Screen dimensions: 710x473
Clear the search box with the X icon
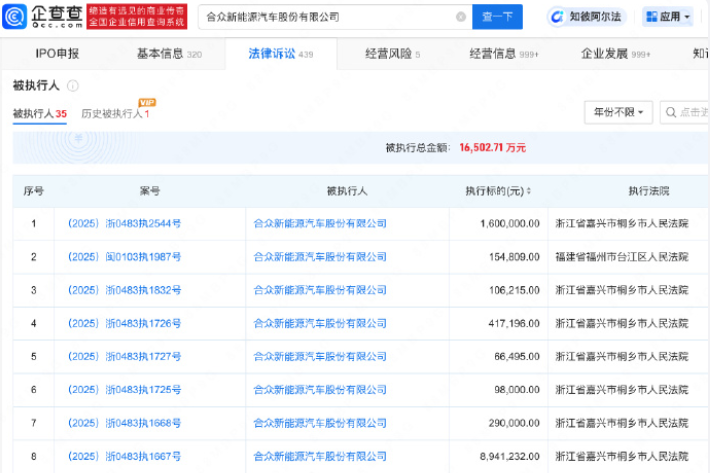(460, 17)
